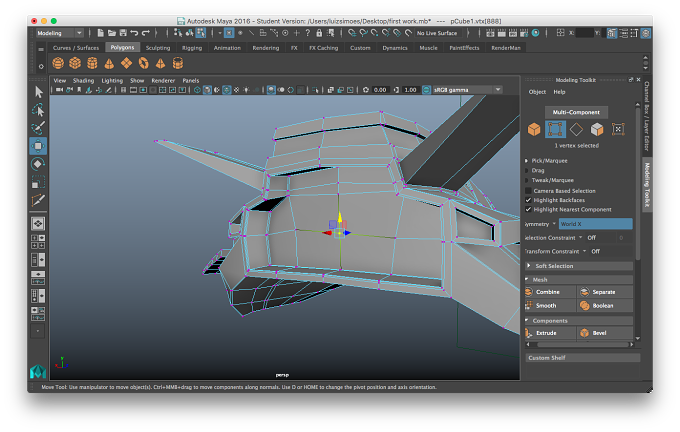Click the Smooth button
The width and height of the screenshot is (680, 432).
coord(550,306)
